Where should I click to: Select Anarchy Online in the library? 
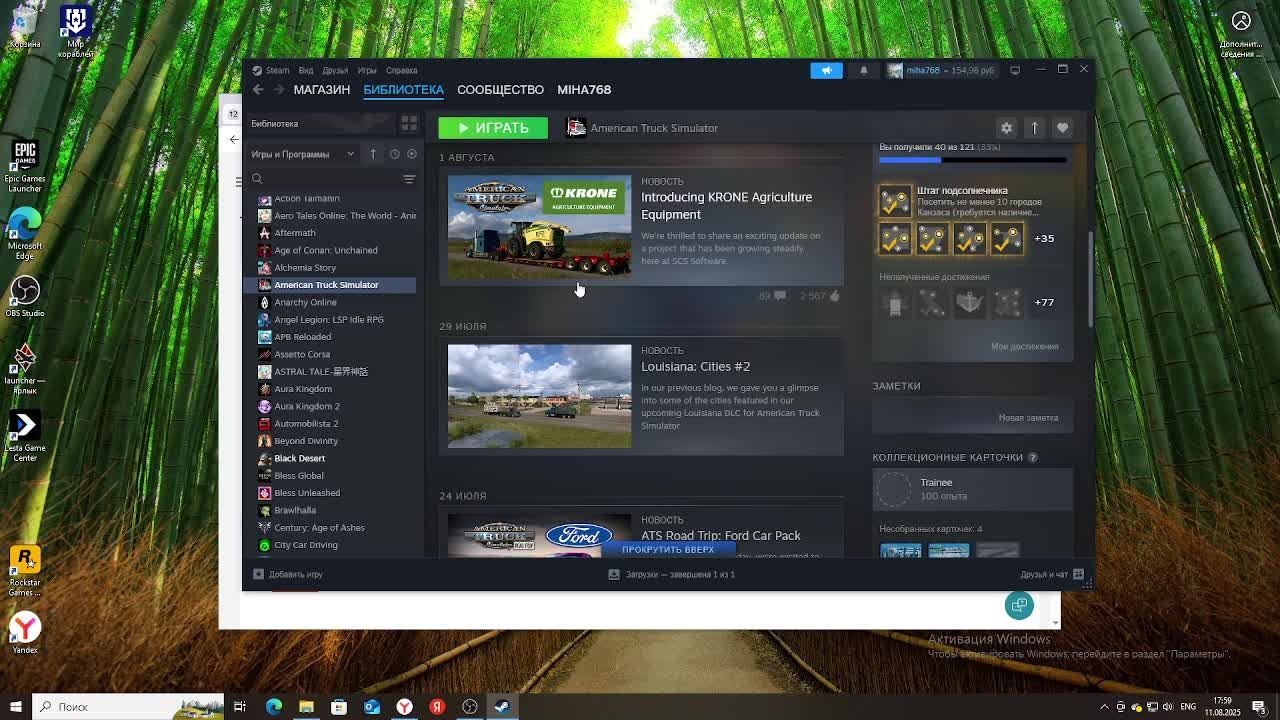click(x=305, y=302)
